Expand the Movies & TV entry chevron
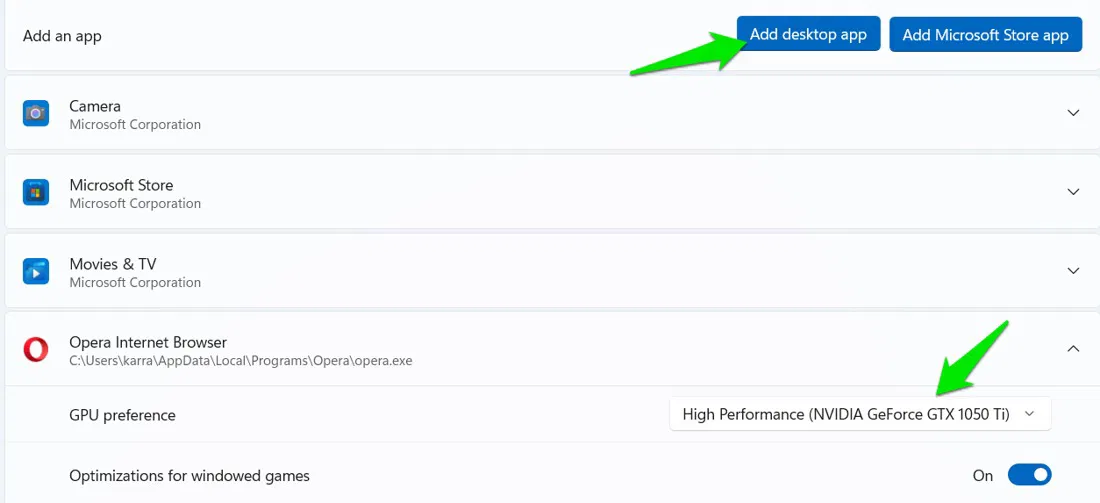The width and height of the screenshot is (1100, 503). point(1073,271)
